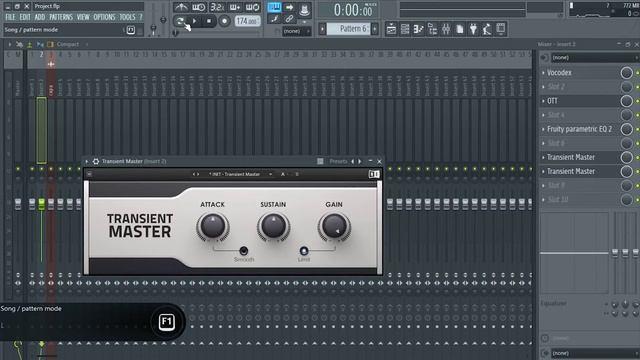Click the link/multilink controllers icon
The width and height of the screenshot is (640, 360).
(x=289, y=19)
